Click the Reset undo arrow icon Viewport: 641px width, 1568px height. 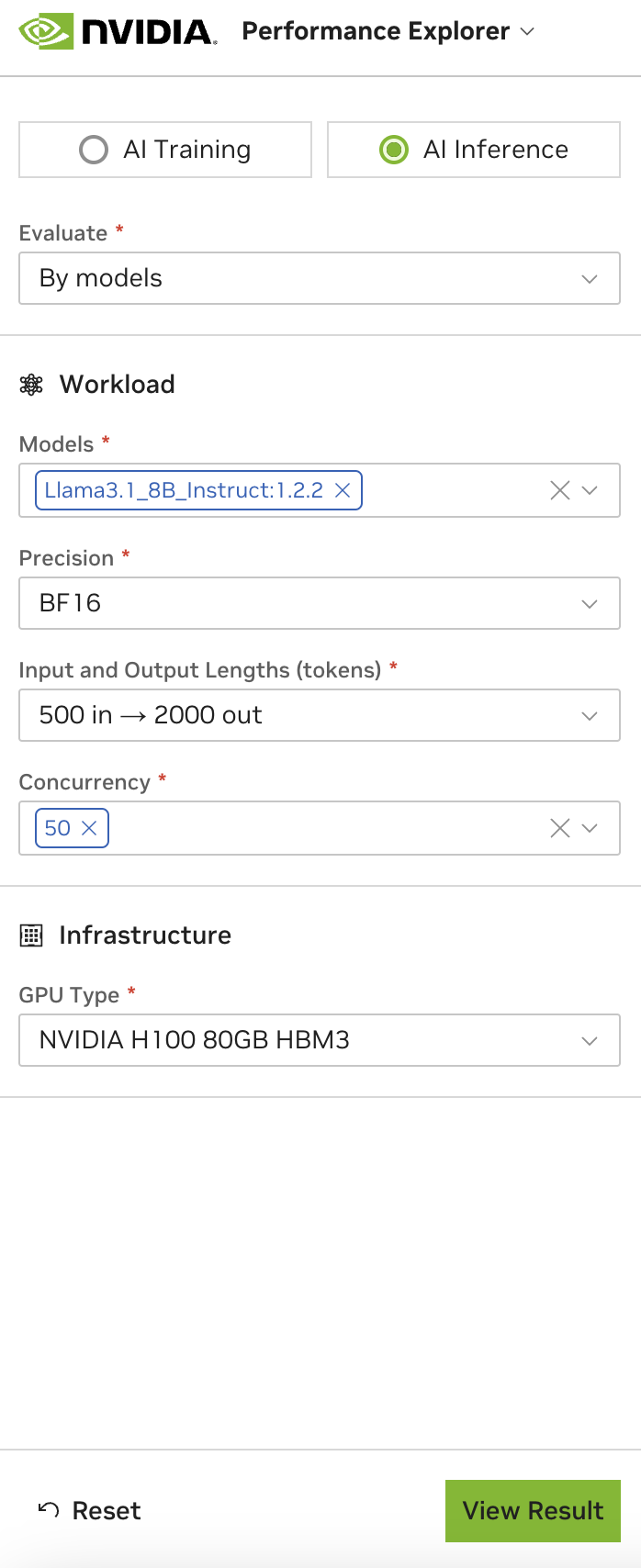[49, 1510]
